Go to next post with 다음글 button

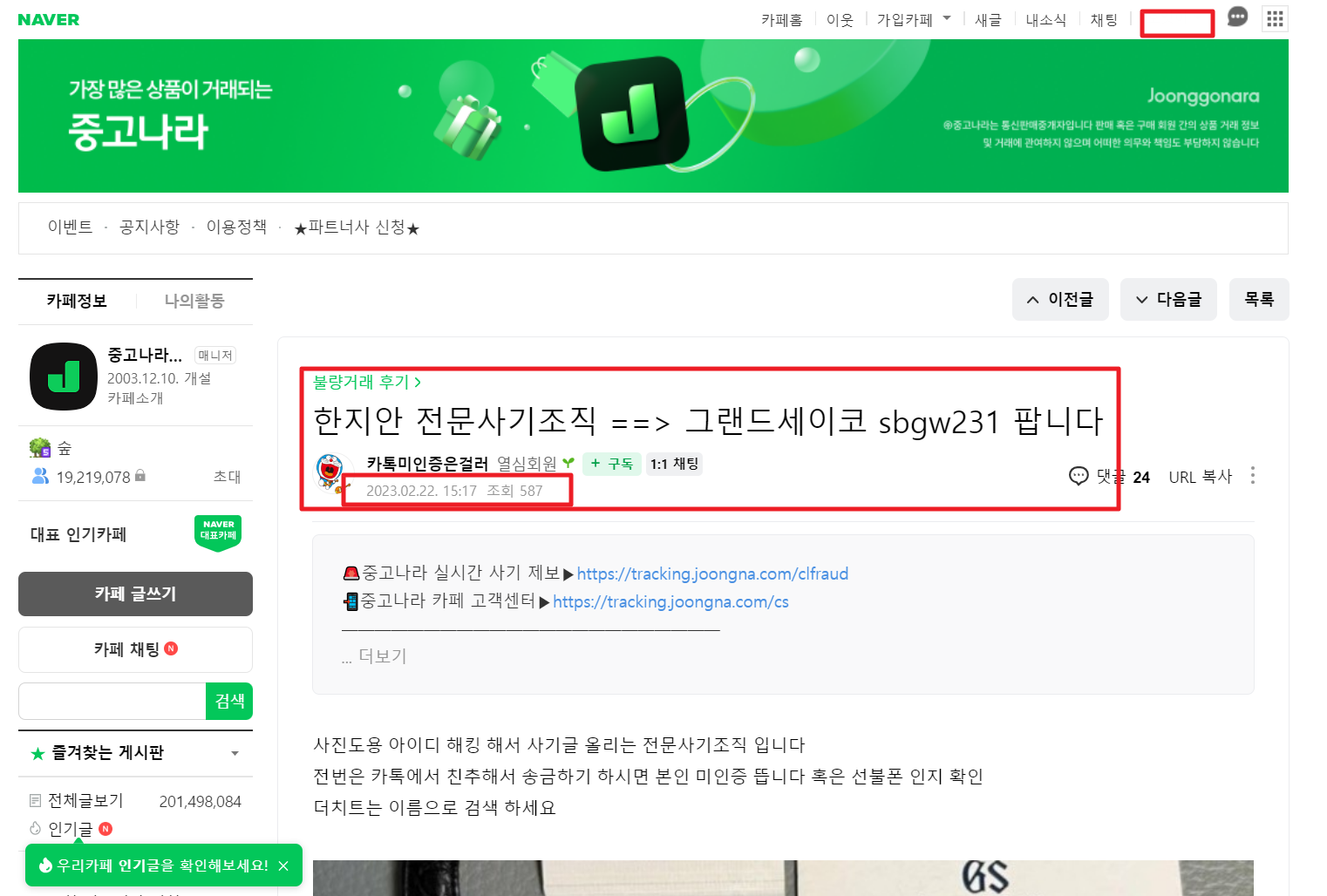coord(1168,299)
